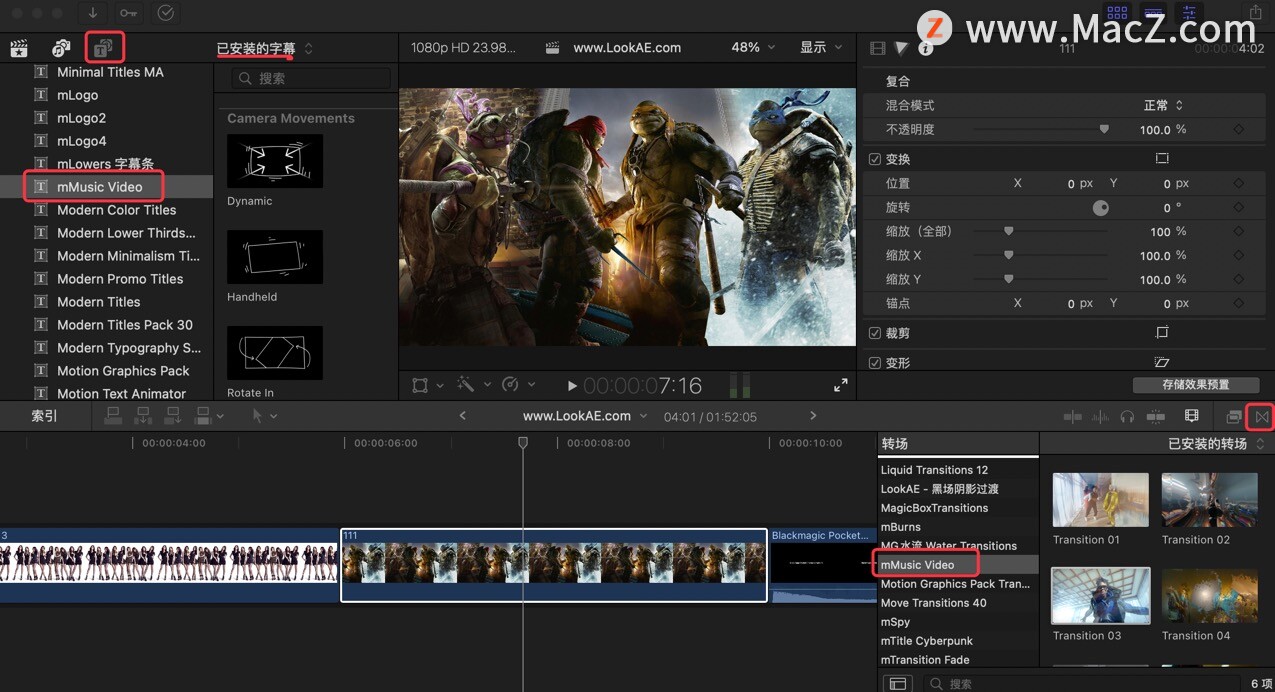The height and width of the screenshot is (692, 1275).
Task: Toggle the inspector sliders icon
Action: tap(1189, 13)
